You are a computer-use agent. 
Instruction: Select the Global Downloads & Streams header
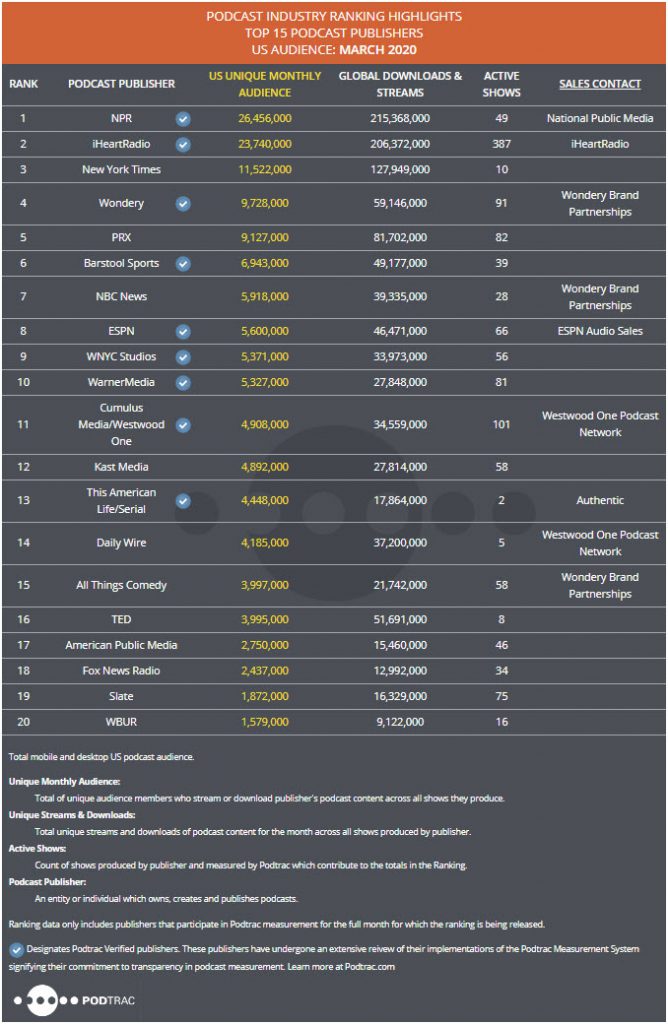click(x=400, y=84)
